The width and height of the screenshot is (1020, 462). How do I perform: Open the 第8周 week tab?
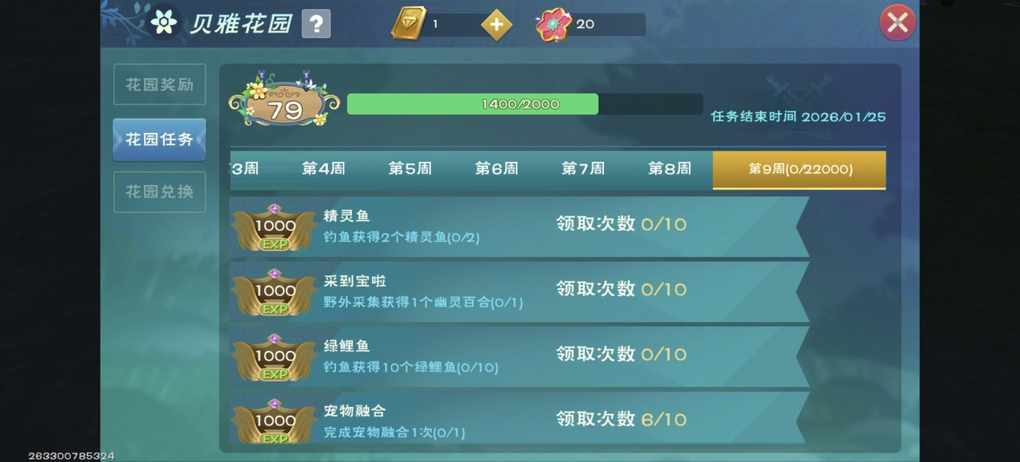[669, 169]
